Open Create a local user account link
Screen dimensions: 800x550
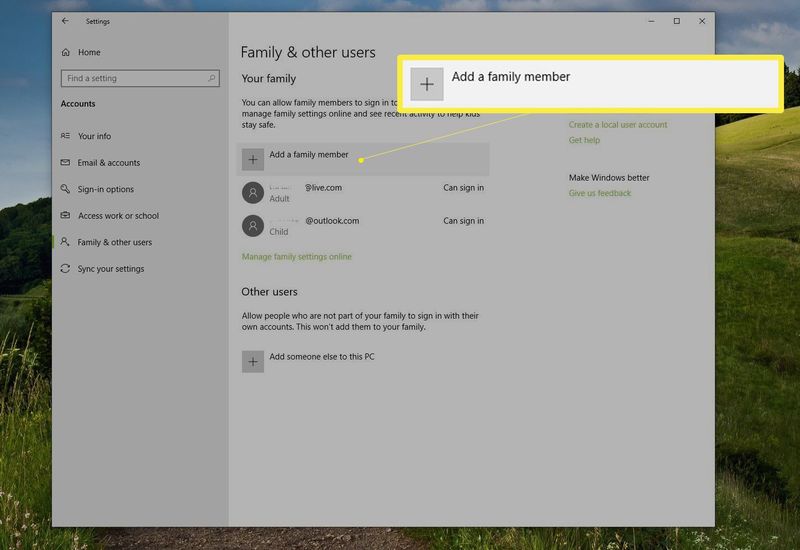[618, 124]
